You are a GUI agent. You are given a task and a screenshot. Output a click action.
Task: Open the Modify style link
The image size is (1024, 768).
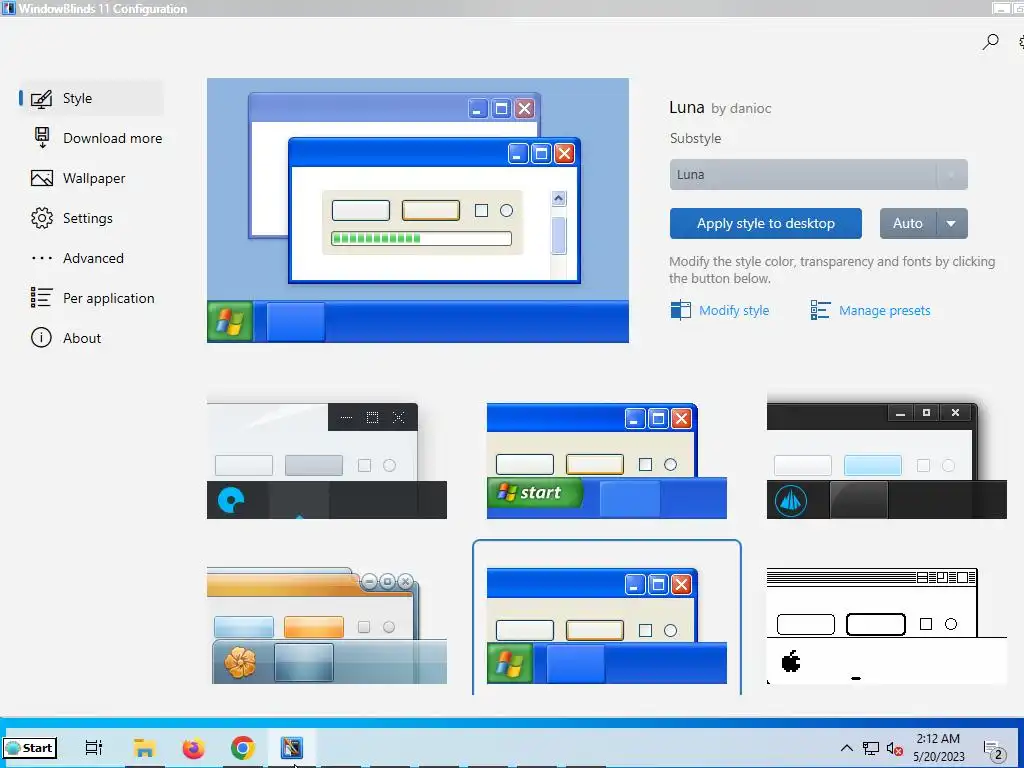tap(734, 311)
